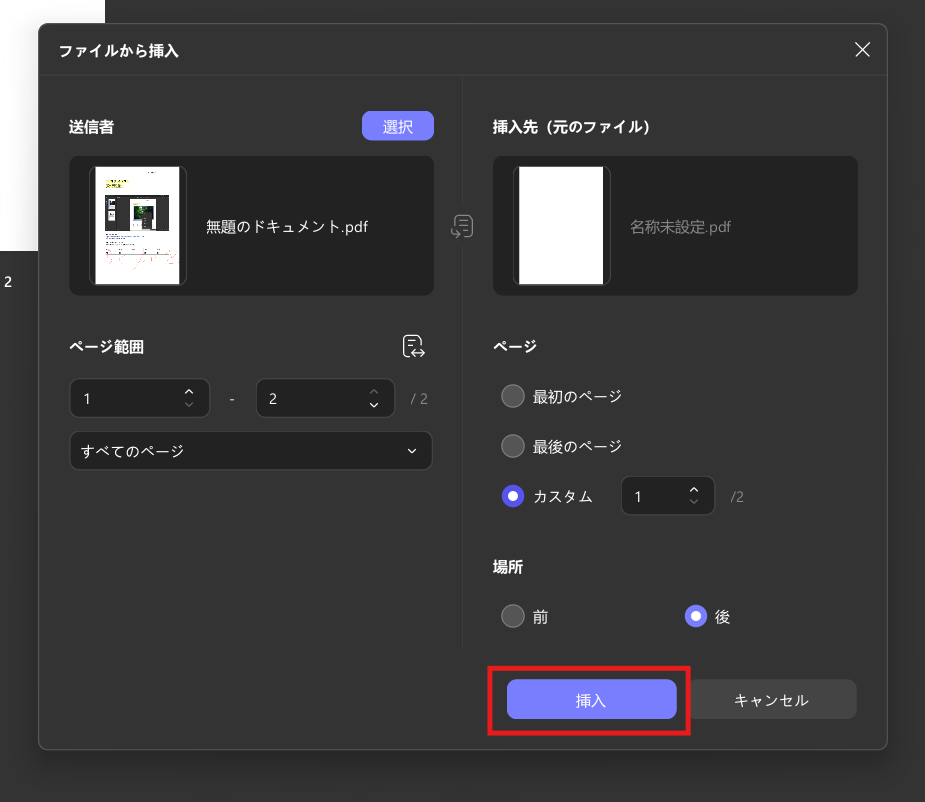
Task: Click the キャンセル button
Action: point(771,701)
